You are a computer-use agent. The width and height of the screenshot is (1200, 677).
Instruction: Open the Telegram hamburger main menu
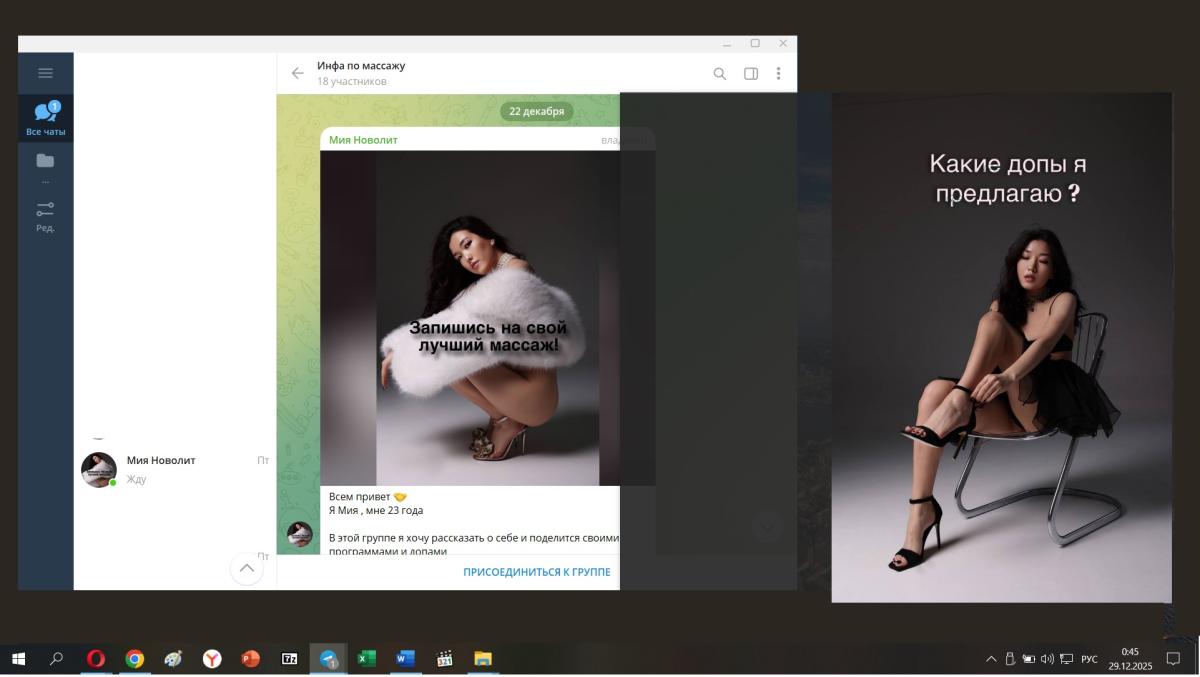45,73
